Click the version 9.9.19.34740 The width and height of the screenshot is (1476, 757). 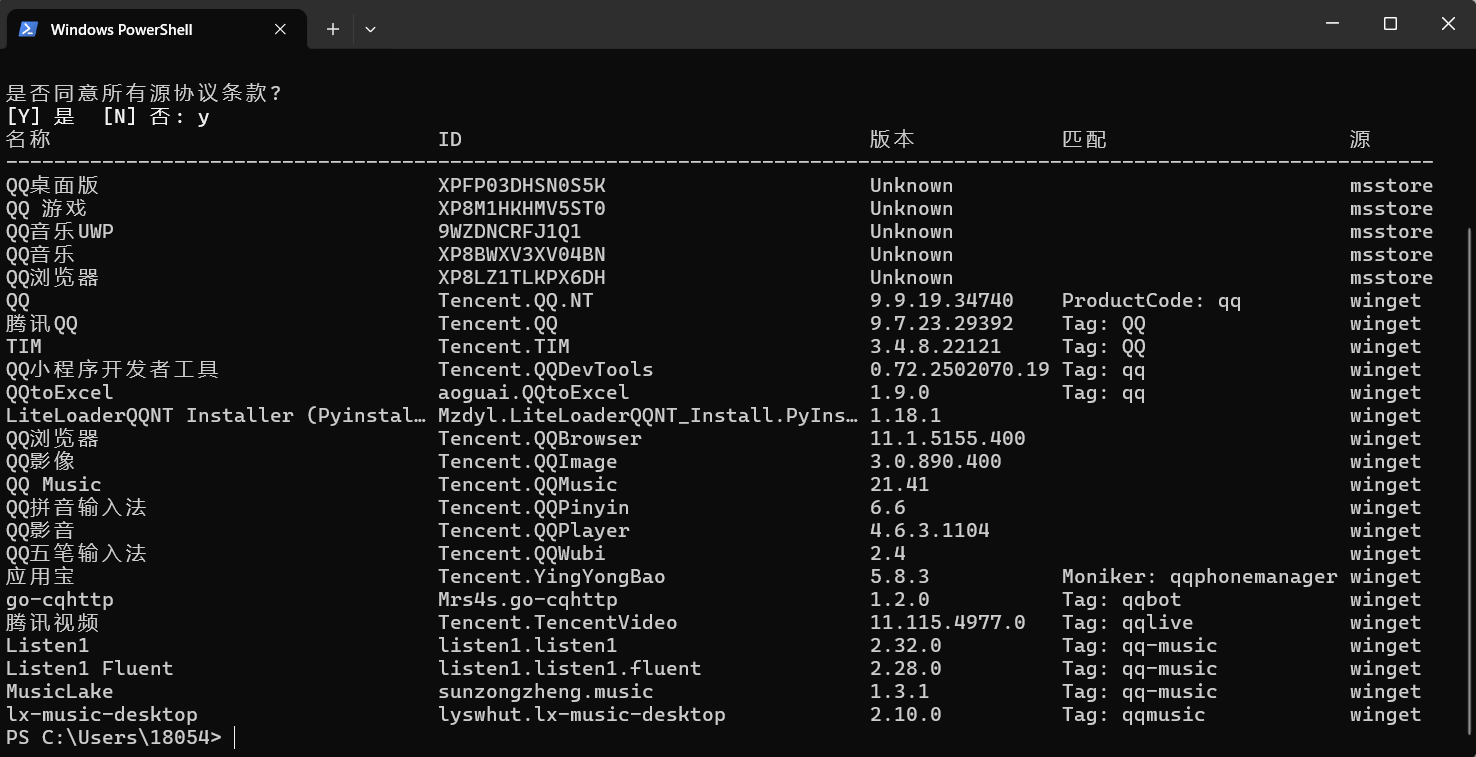942,300
